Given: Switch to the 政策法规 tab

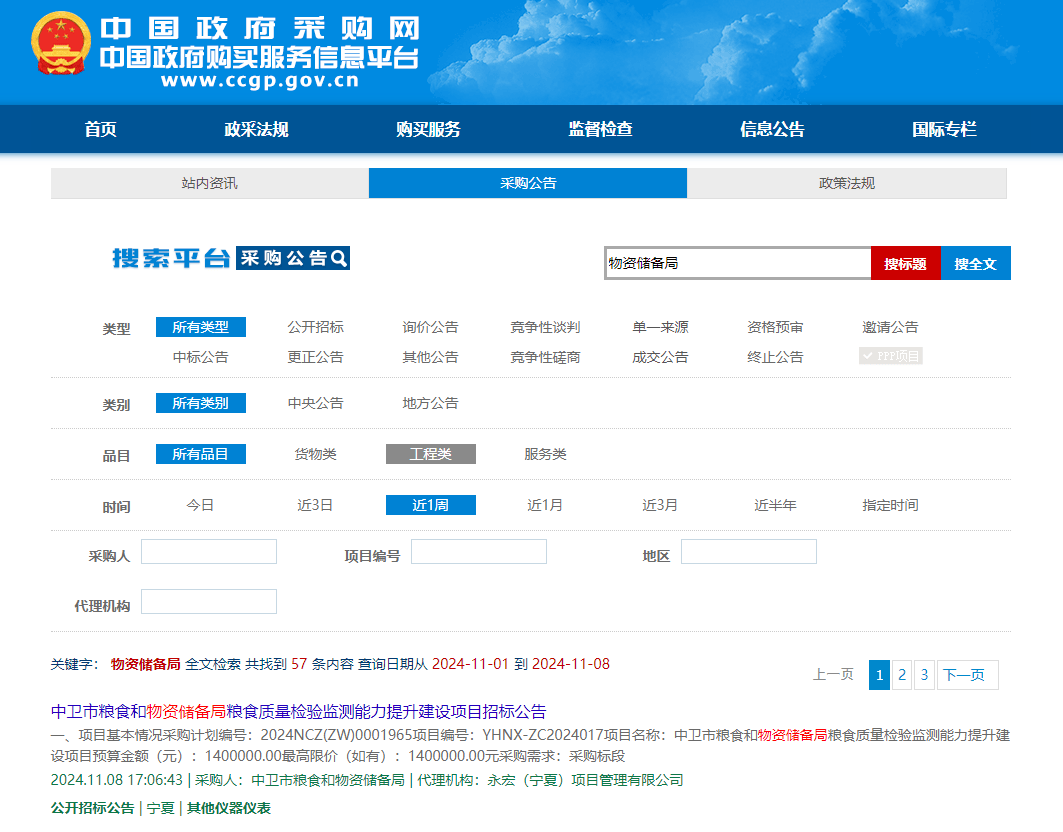Looking at the screenshot, I should click(846, 183).
